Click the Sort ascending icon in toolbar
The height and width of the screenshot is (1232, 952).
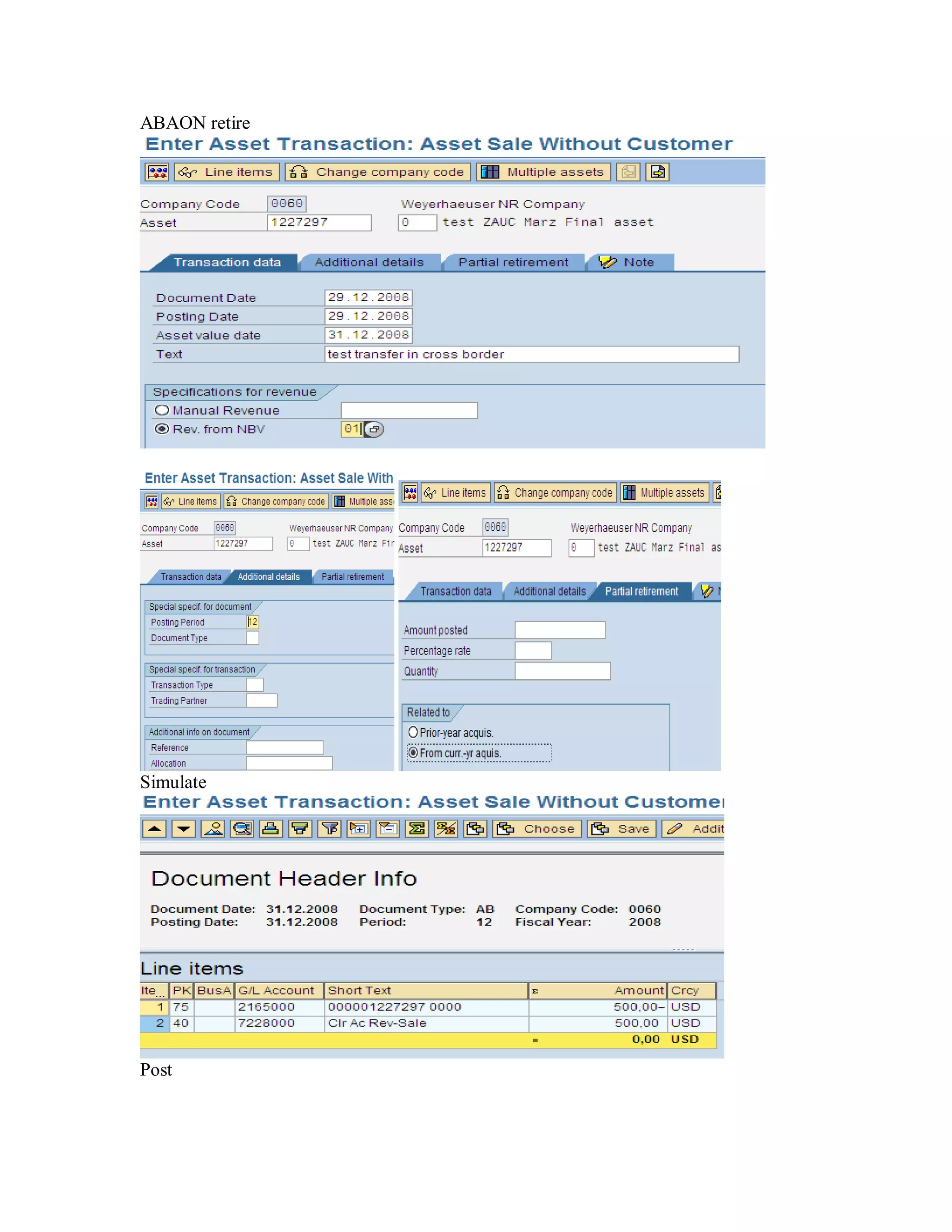click(x=154, y=828)
